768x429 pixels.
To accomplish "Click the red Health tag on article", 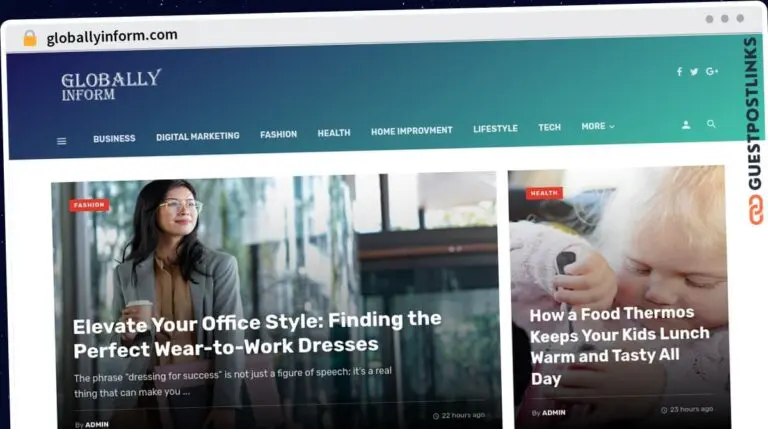I will click(x=544, y=193).
